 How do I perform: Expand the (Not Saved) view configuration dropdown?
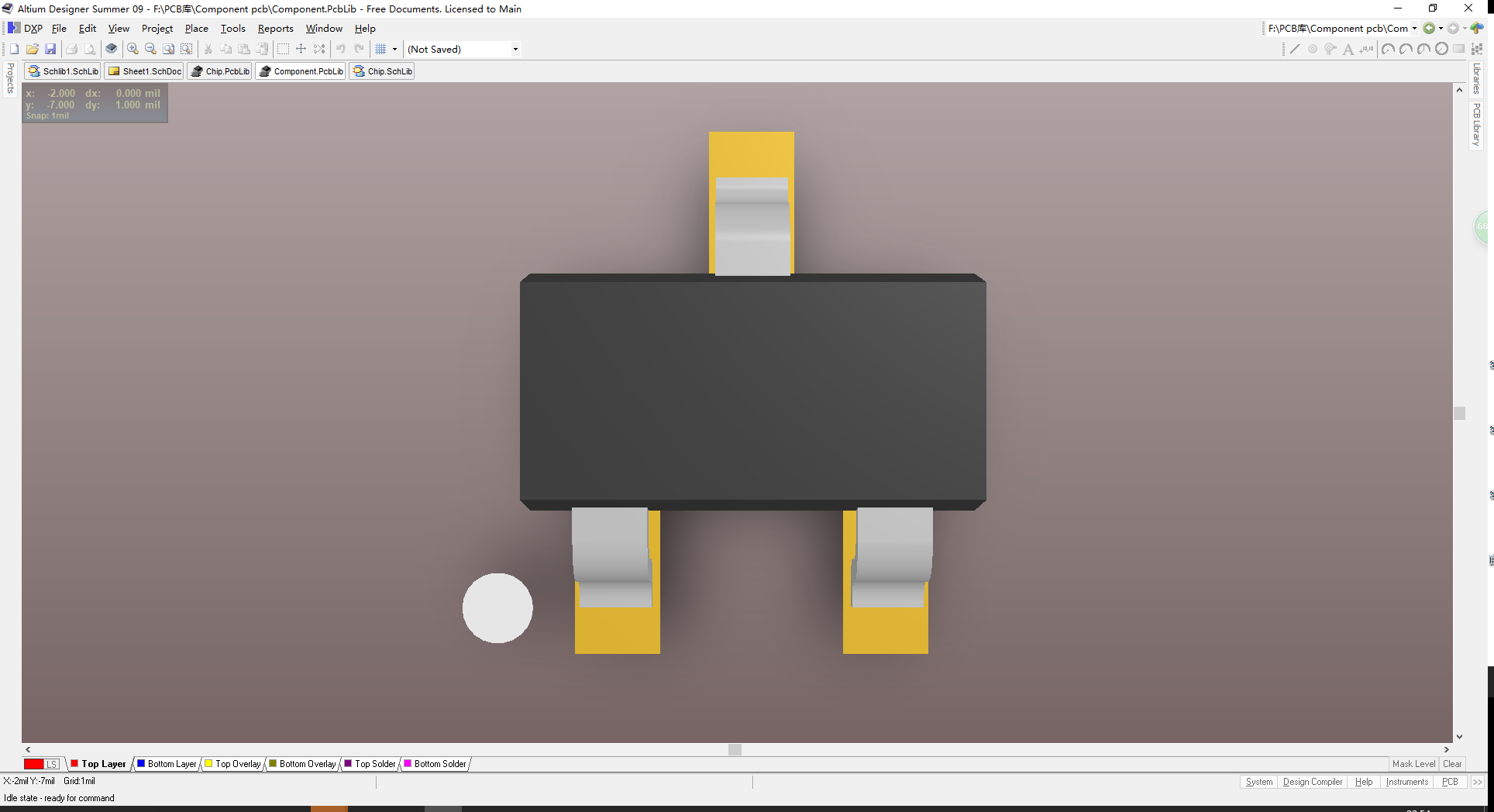515,49
